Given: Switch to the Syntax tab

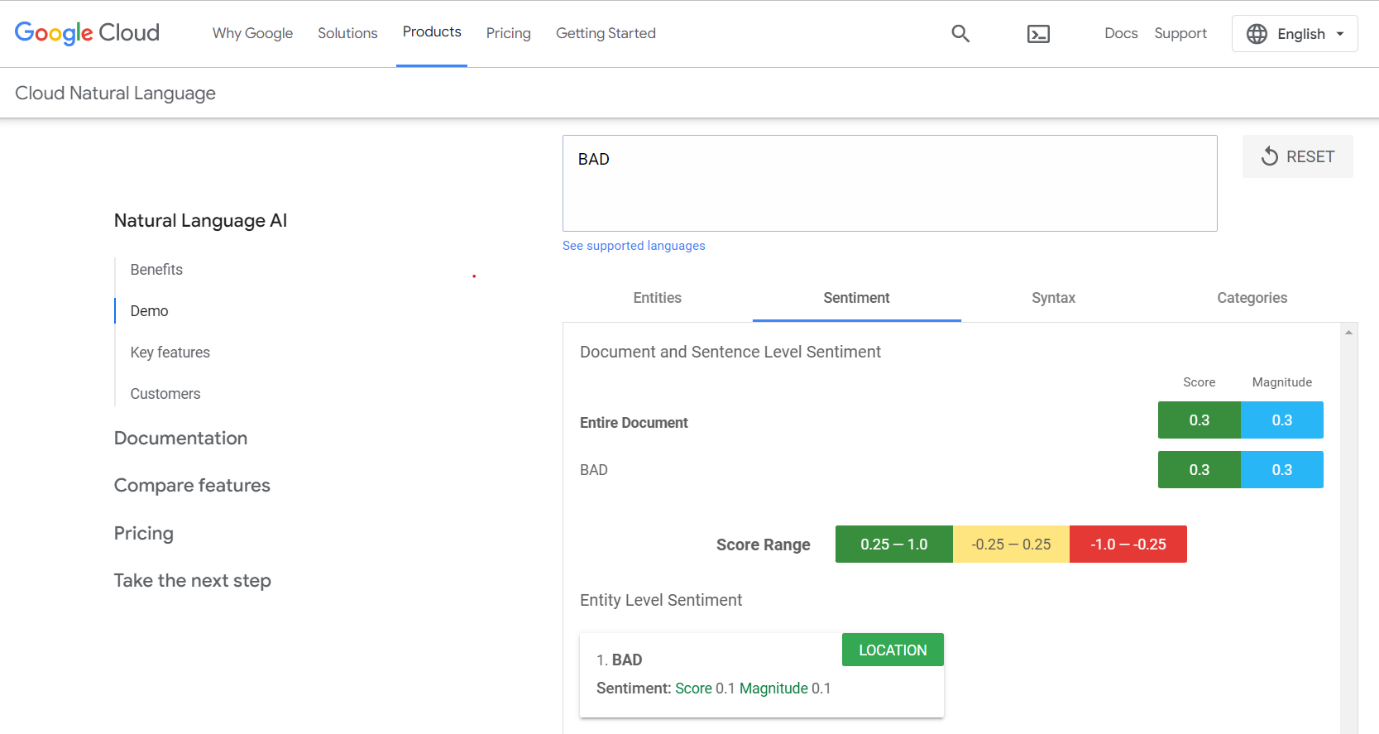Looking at the screenshot, I should (1053, 298).
